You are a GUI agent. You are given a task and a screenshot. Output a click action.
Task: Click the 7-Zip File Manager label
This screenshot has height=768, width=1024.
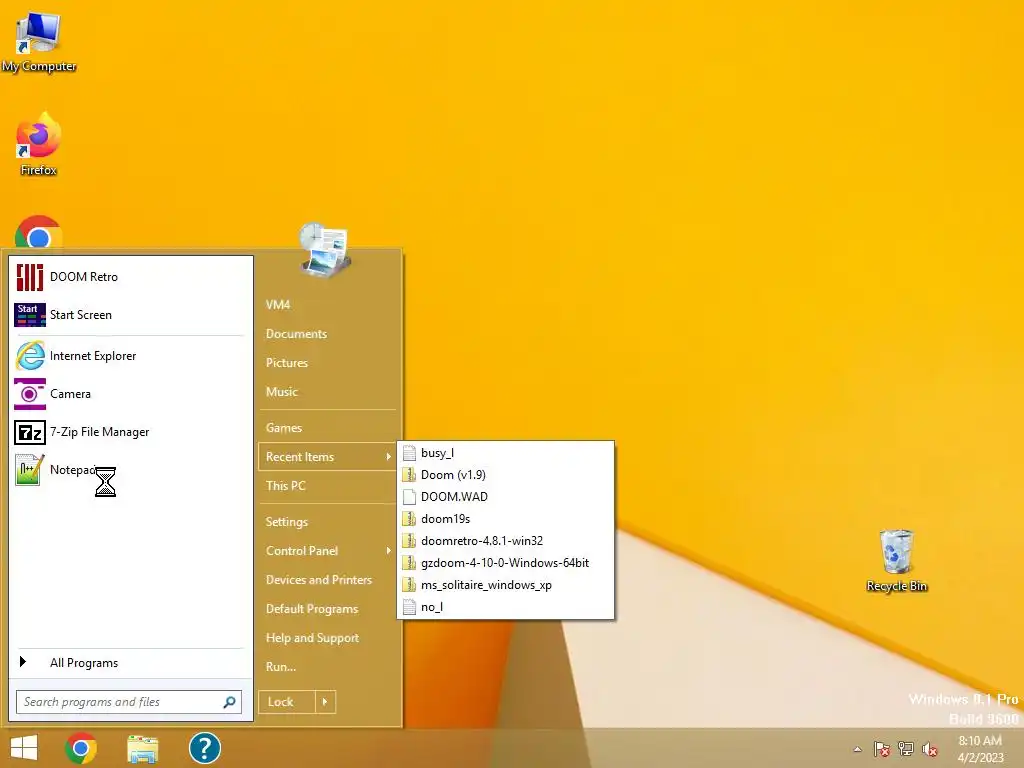(x=100, y=432)
